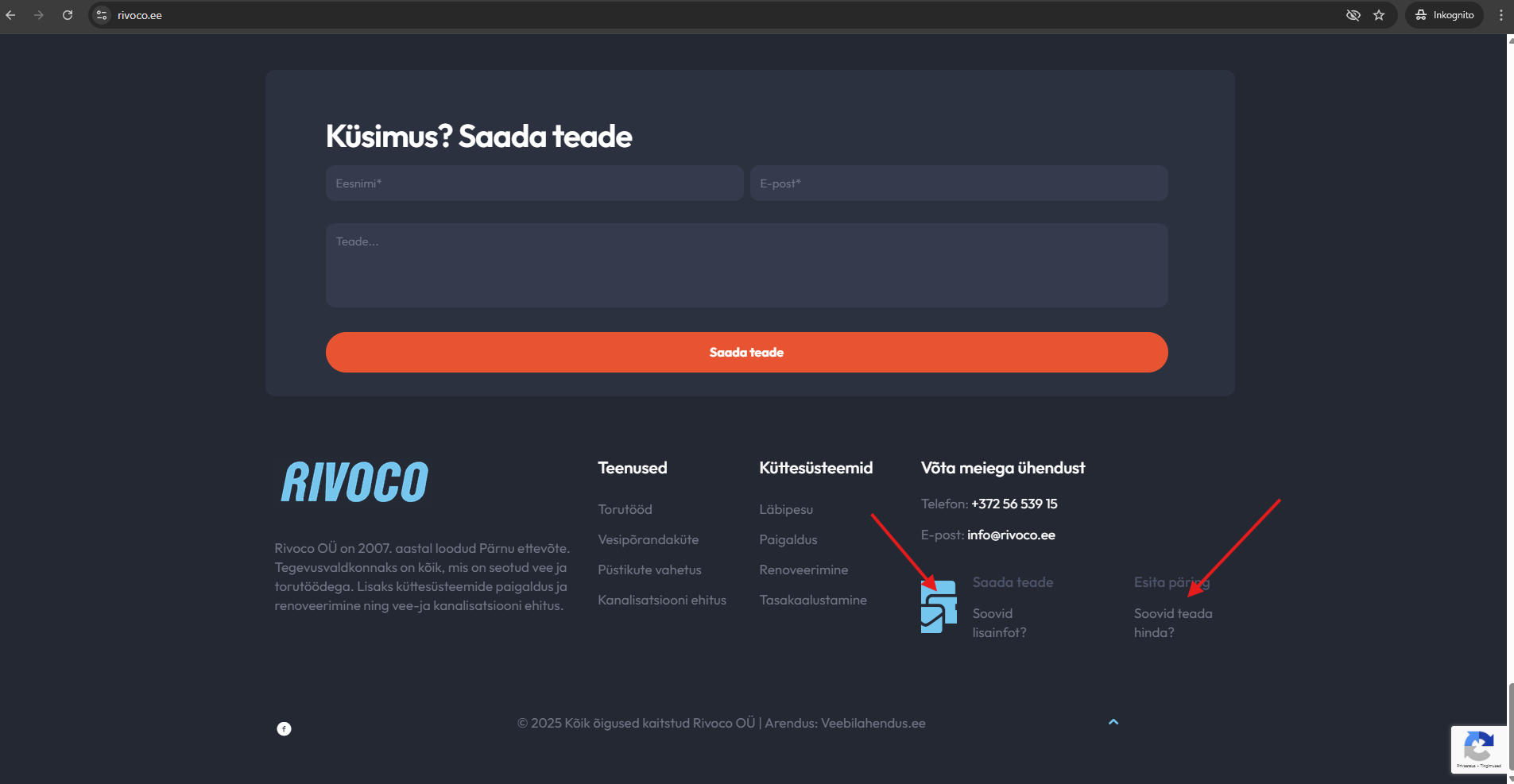This screenshot has height=784, width=1514.
Task: Reload the page with the refresh icon
Action: tap(68, 15)
